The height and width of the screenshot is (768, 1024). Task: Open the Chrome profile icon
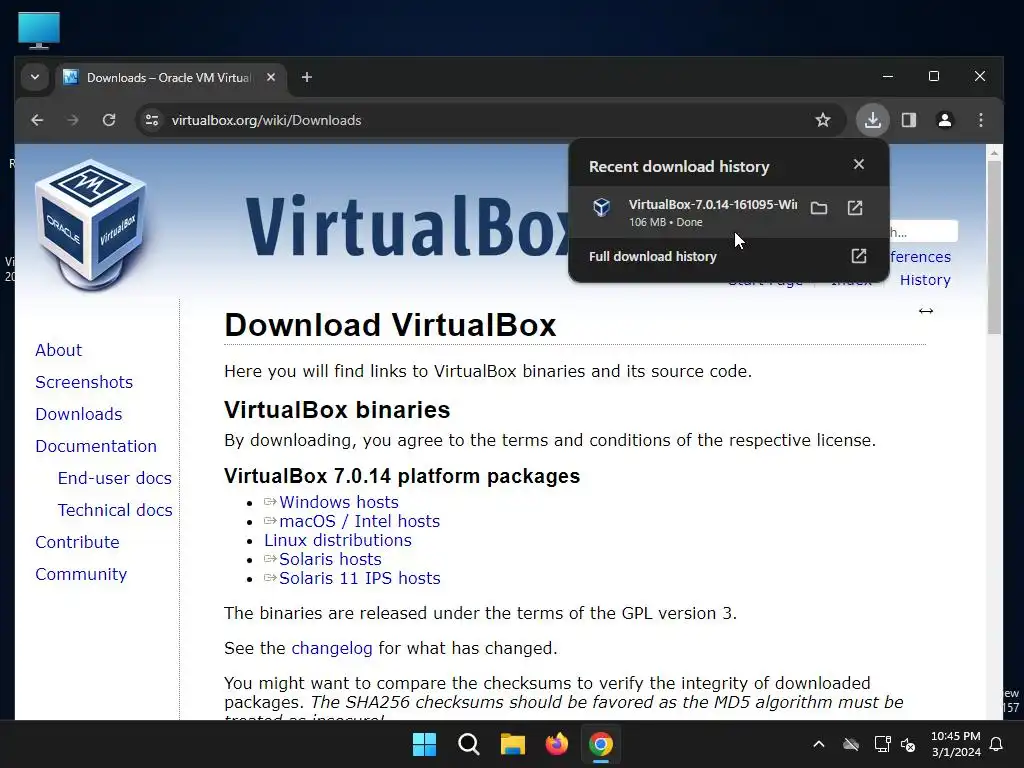945,120
